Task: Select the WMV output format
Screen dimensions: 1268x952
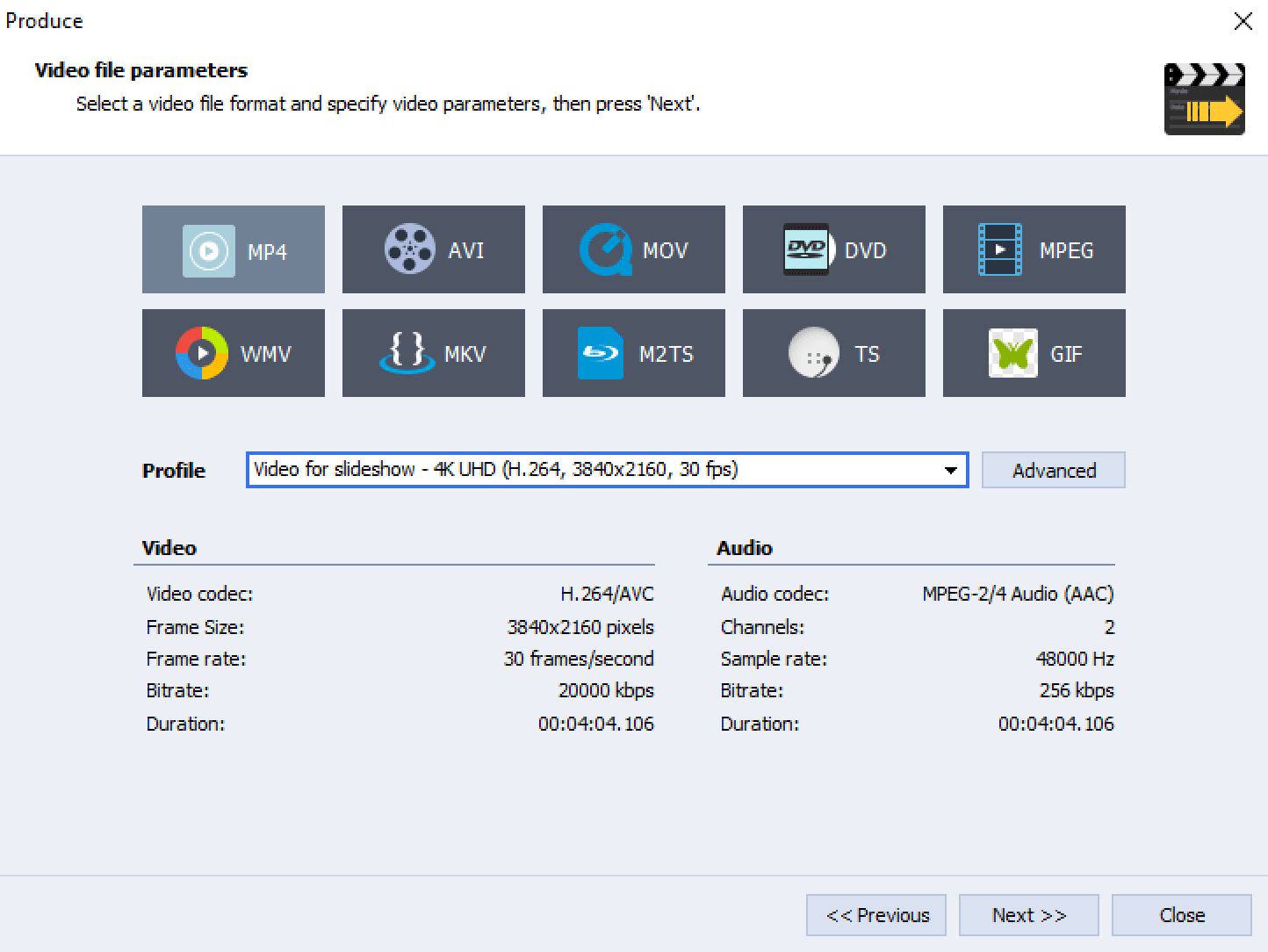Action: [x=233, y=353]
